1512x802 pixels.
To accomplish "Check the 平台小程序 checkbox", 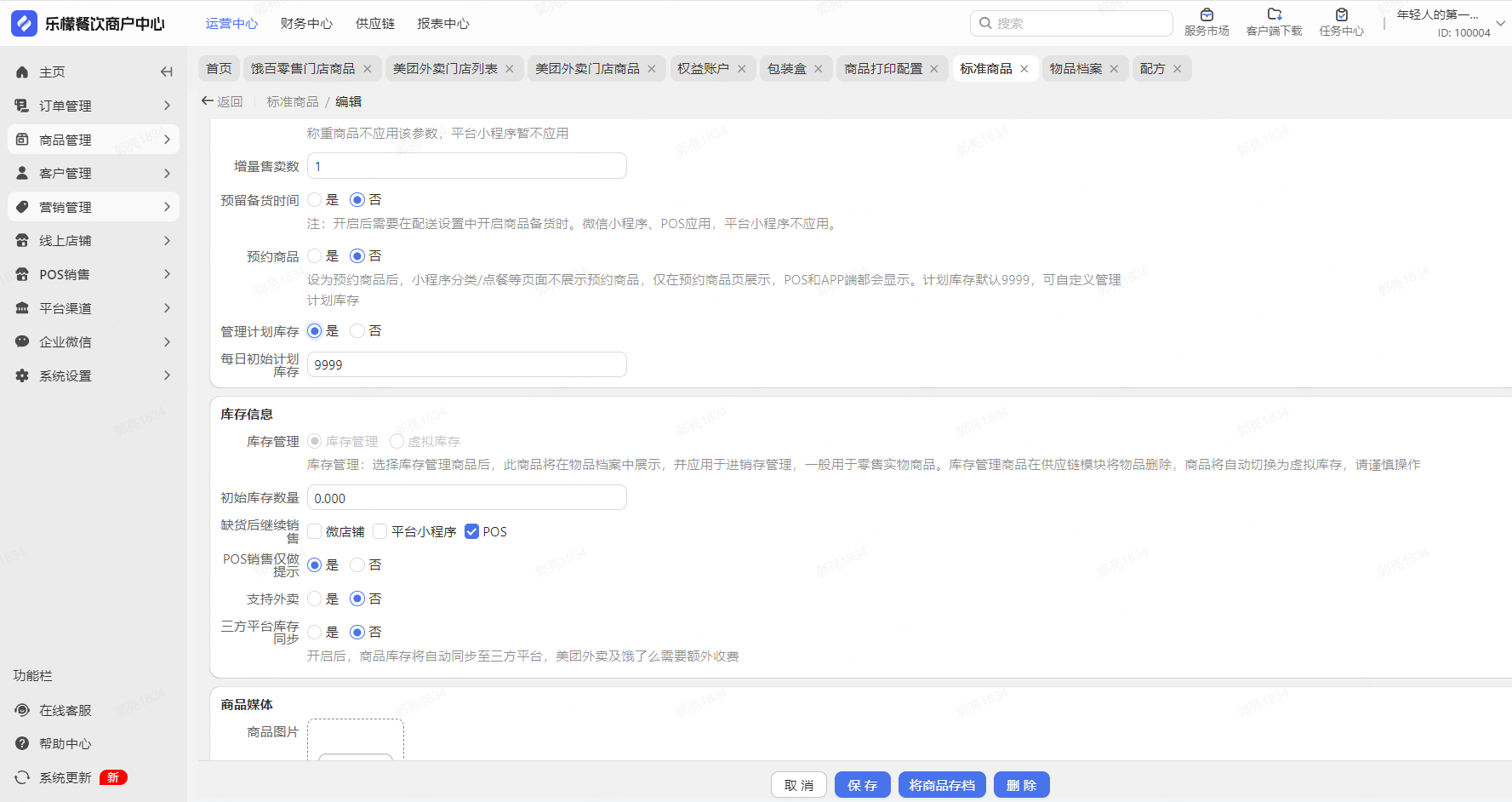I will pos(380,531).
